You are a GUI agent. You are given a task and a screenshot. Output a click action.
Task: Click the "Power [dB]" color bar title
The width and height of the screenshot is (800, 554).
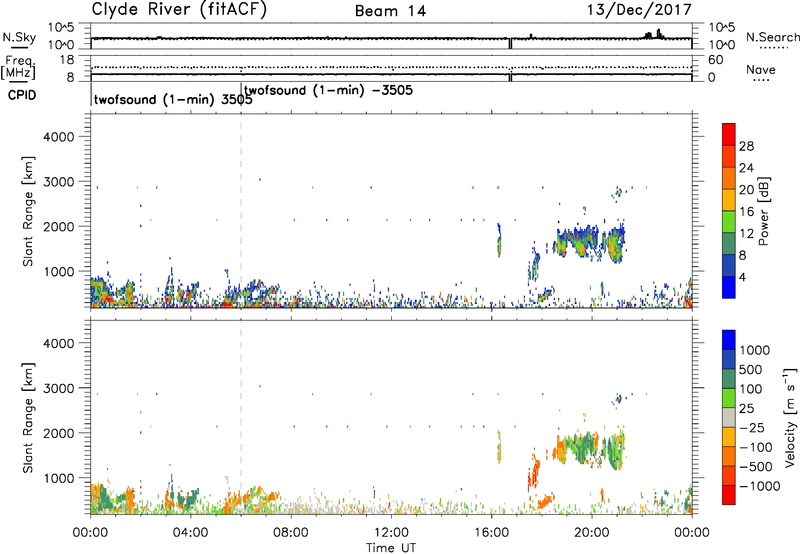tap(764, 211)
